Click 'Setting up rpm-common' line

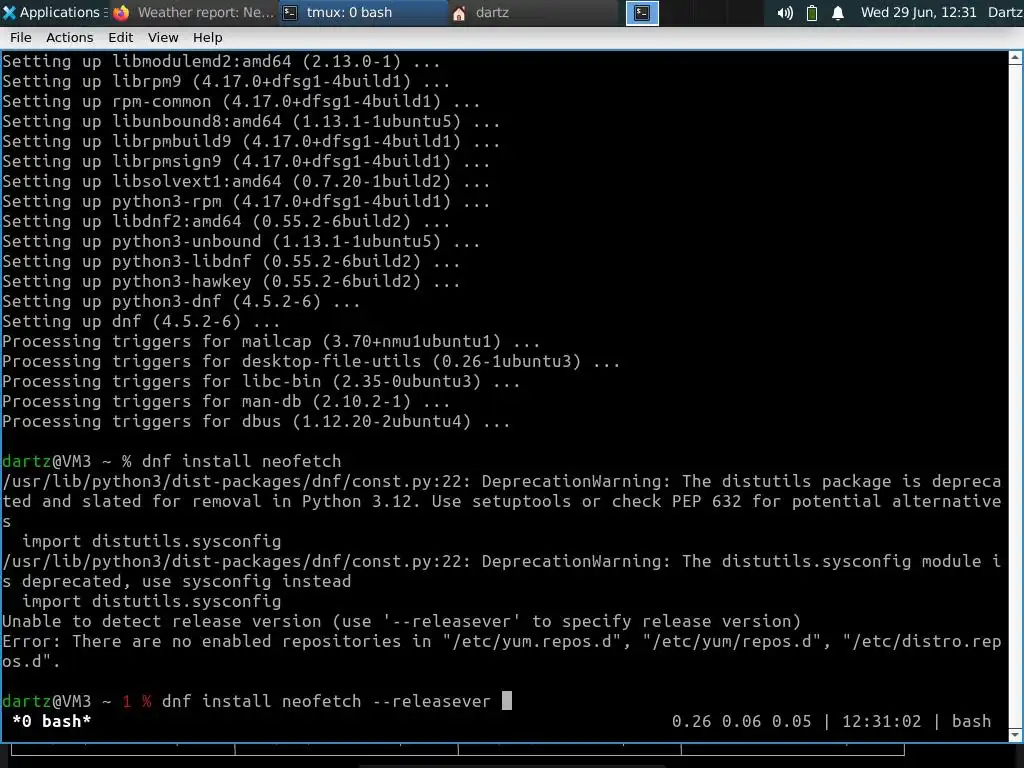coord(241,101)
